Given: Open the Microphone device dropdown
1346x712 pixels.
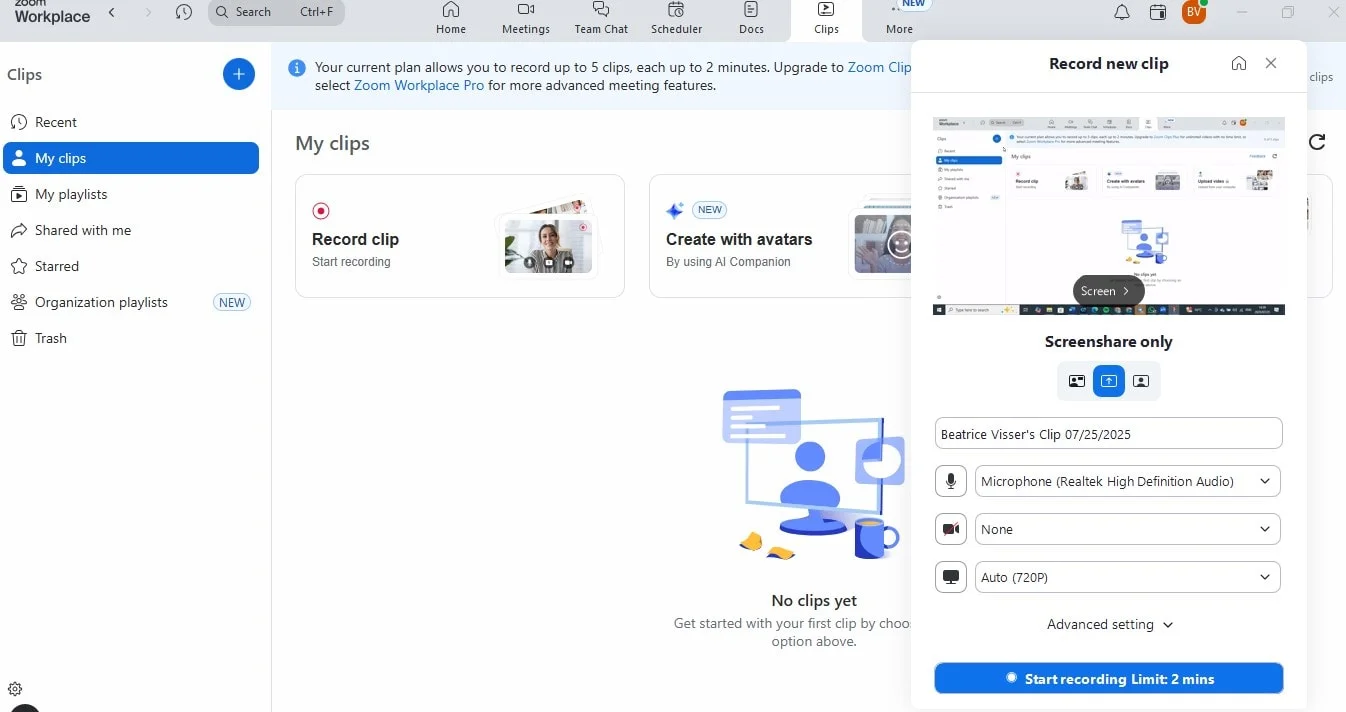Looking at the screenshot, I should coord(1128,481).
